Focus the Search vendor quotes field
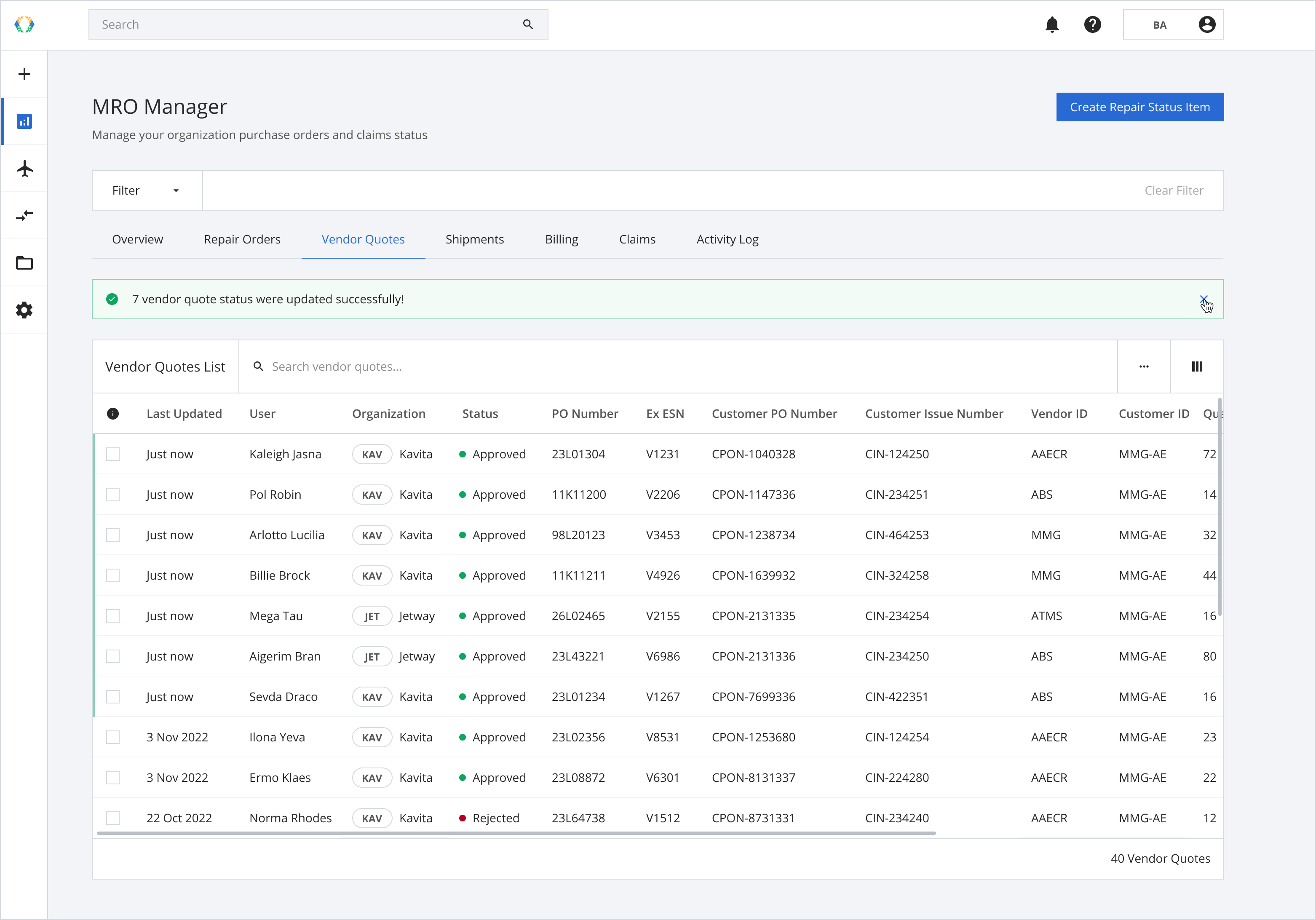 (x=678, y=366)
